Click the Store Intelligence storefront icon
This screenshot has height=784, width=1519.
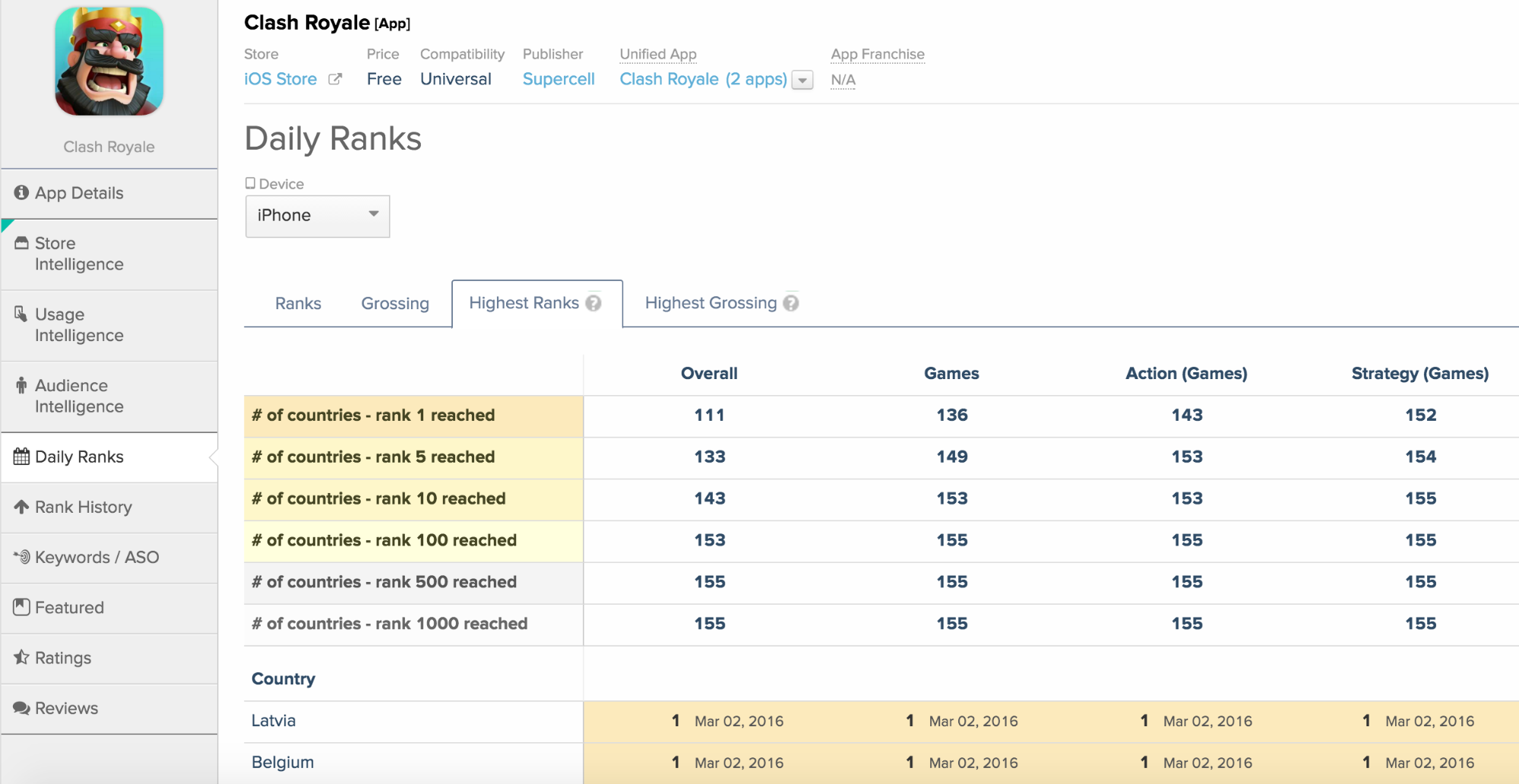21,243
